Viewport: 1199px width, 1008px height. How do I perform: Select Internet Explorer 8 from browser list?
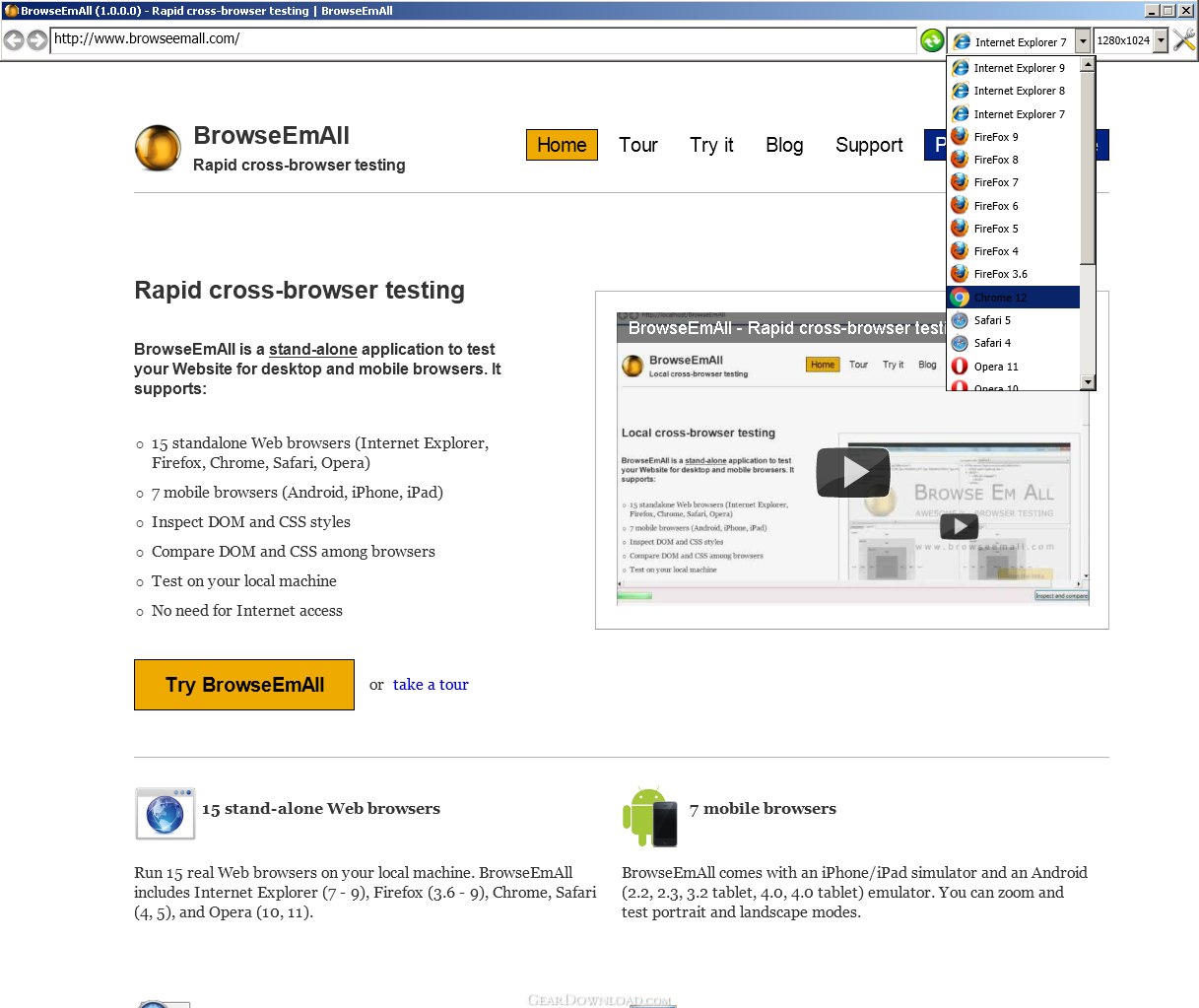coord(1013,91)
